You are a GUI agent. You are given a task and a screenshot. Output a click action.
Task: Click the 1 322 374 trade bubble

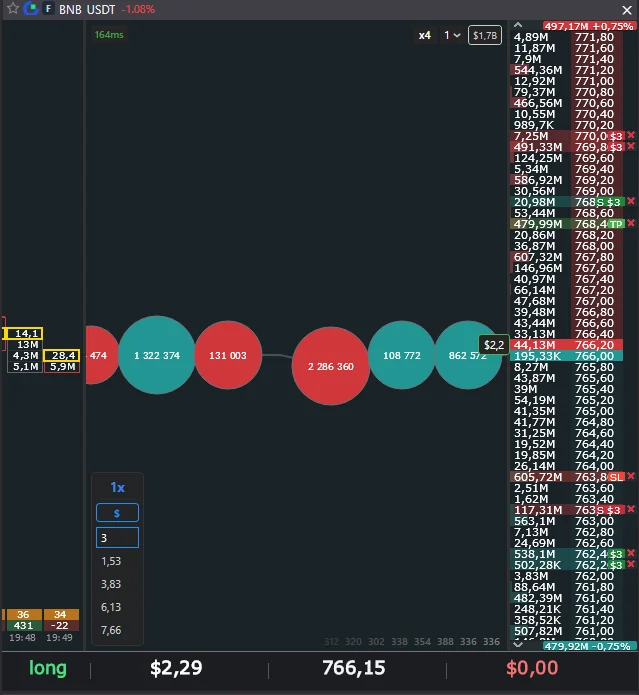(157, 355)
